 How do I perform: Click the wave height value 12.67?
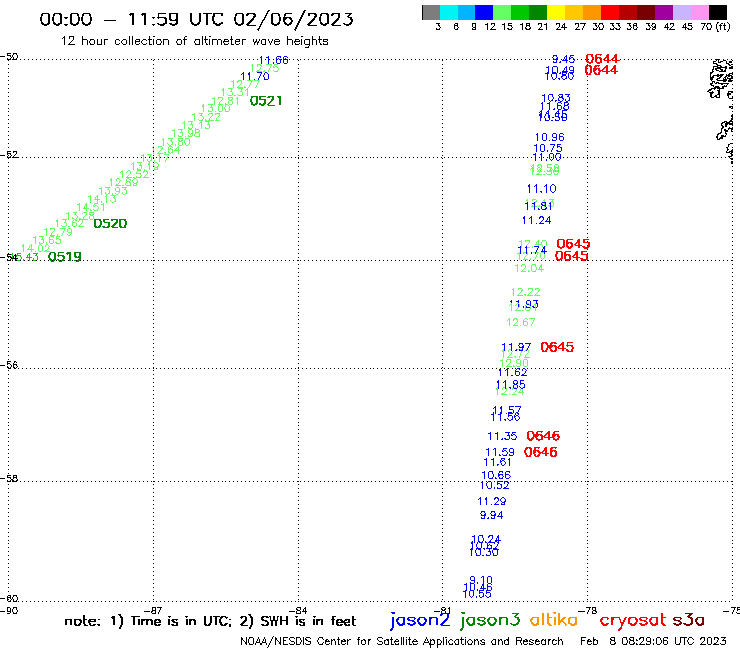pos(521,322)
